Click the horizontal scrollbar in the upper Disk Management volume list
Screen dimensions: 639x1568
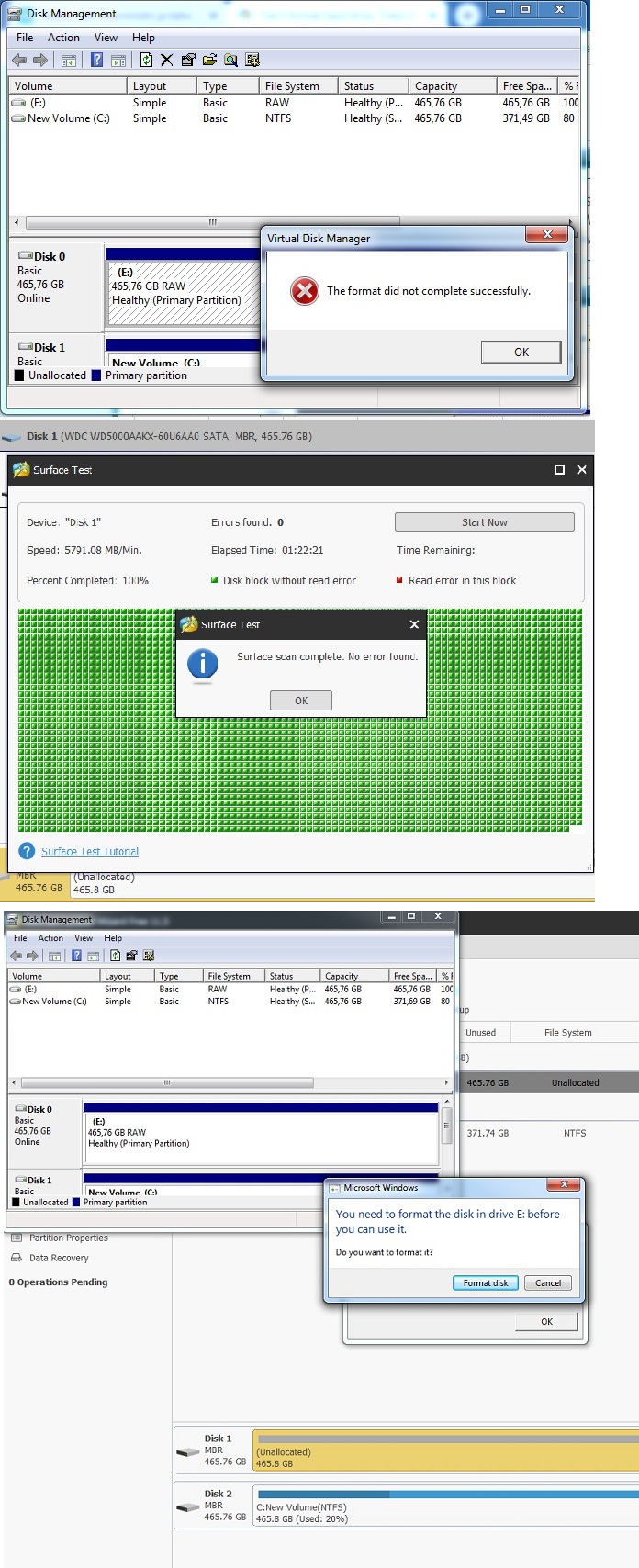[212, 222]
